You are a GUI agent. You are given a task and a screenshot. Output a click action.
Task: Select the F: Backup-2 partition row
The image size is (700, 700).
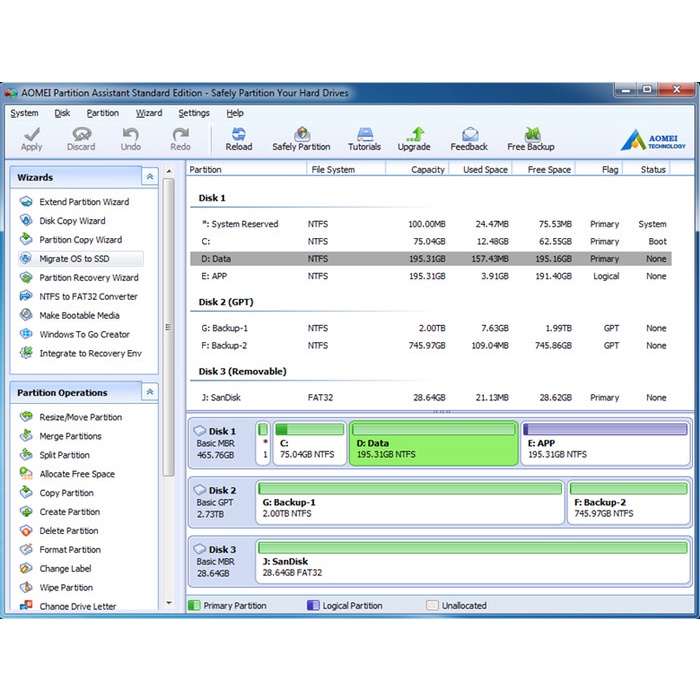click(x=431, y=346)
